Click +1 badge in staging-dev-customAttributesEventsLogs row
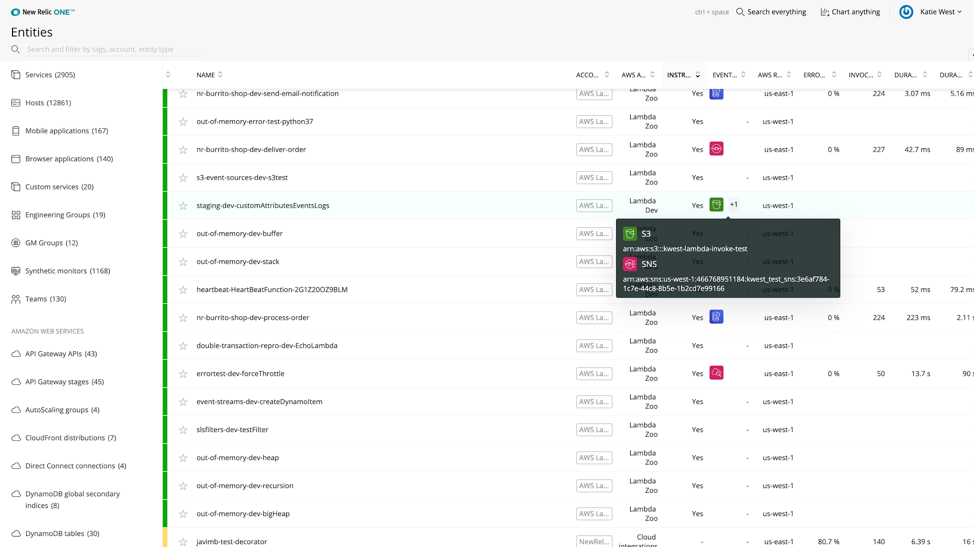The height and width of the screenshot is (547, 974). [734, 204]
